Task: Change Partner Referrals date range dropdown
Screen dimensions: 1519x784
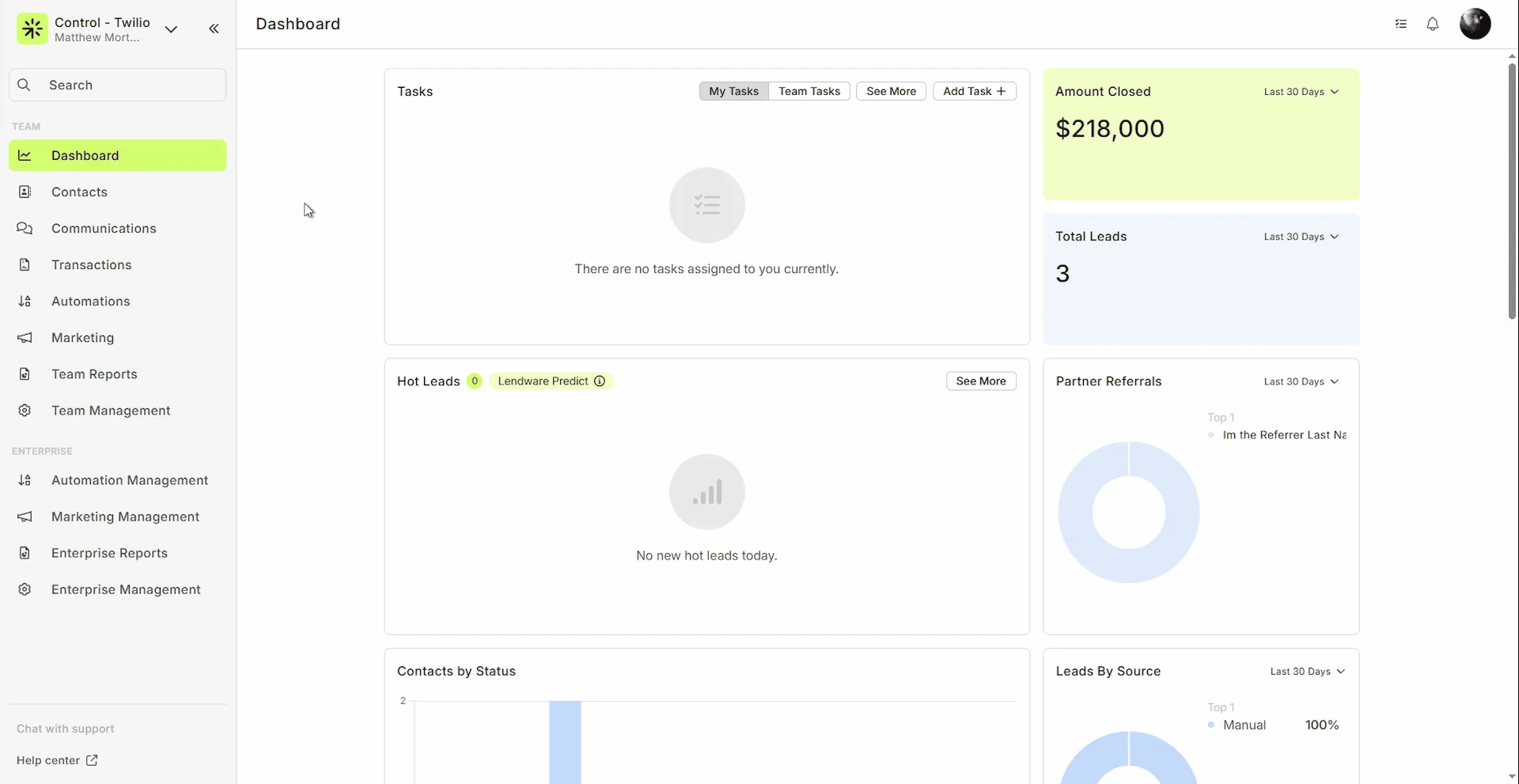Action: [1301, 381]
